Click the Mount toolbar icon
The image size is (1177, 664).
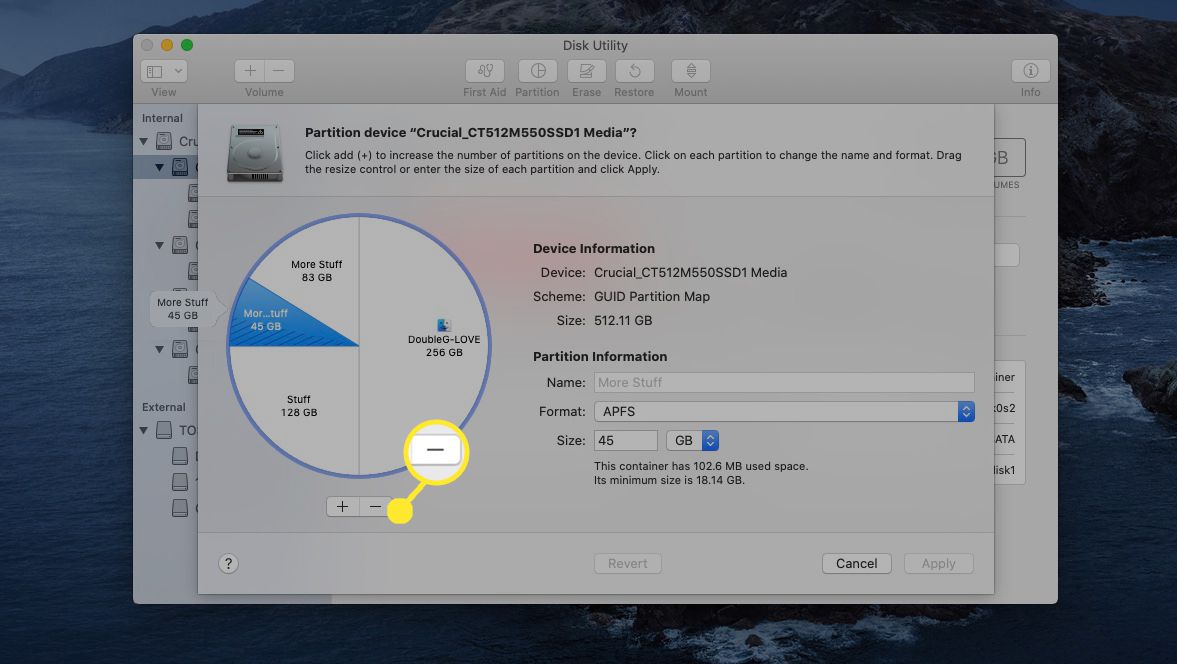tap(690, 72)
